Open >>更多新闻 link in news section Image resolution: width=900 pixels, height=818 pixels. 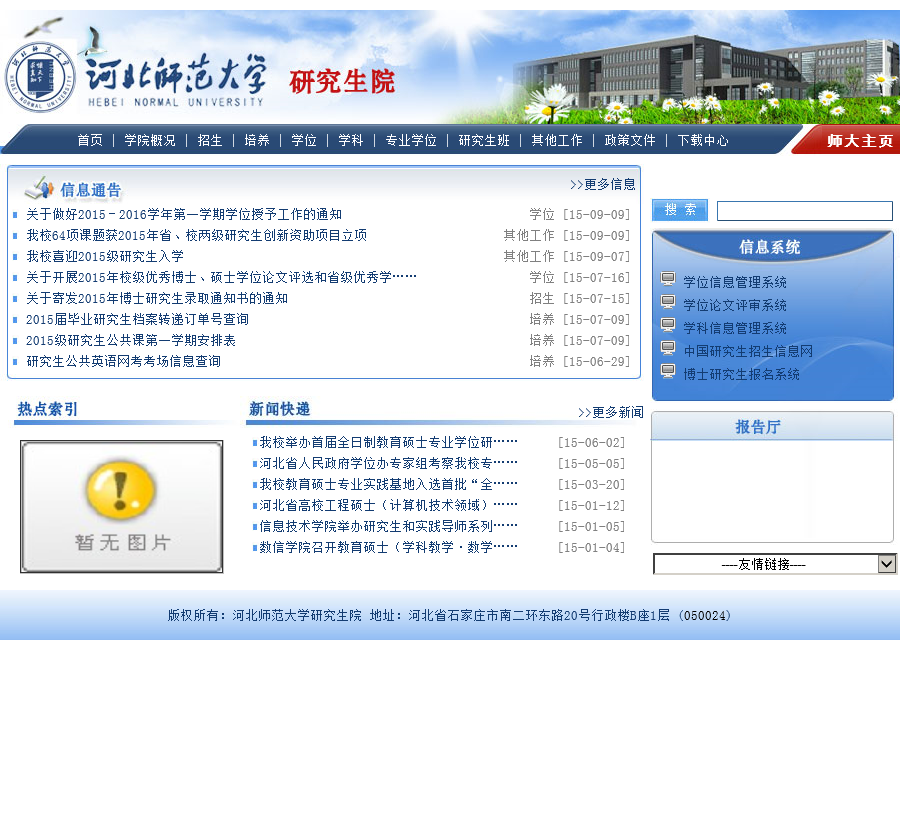611,412
